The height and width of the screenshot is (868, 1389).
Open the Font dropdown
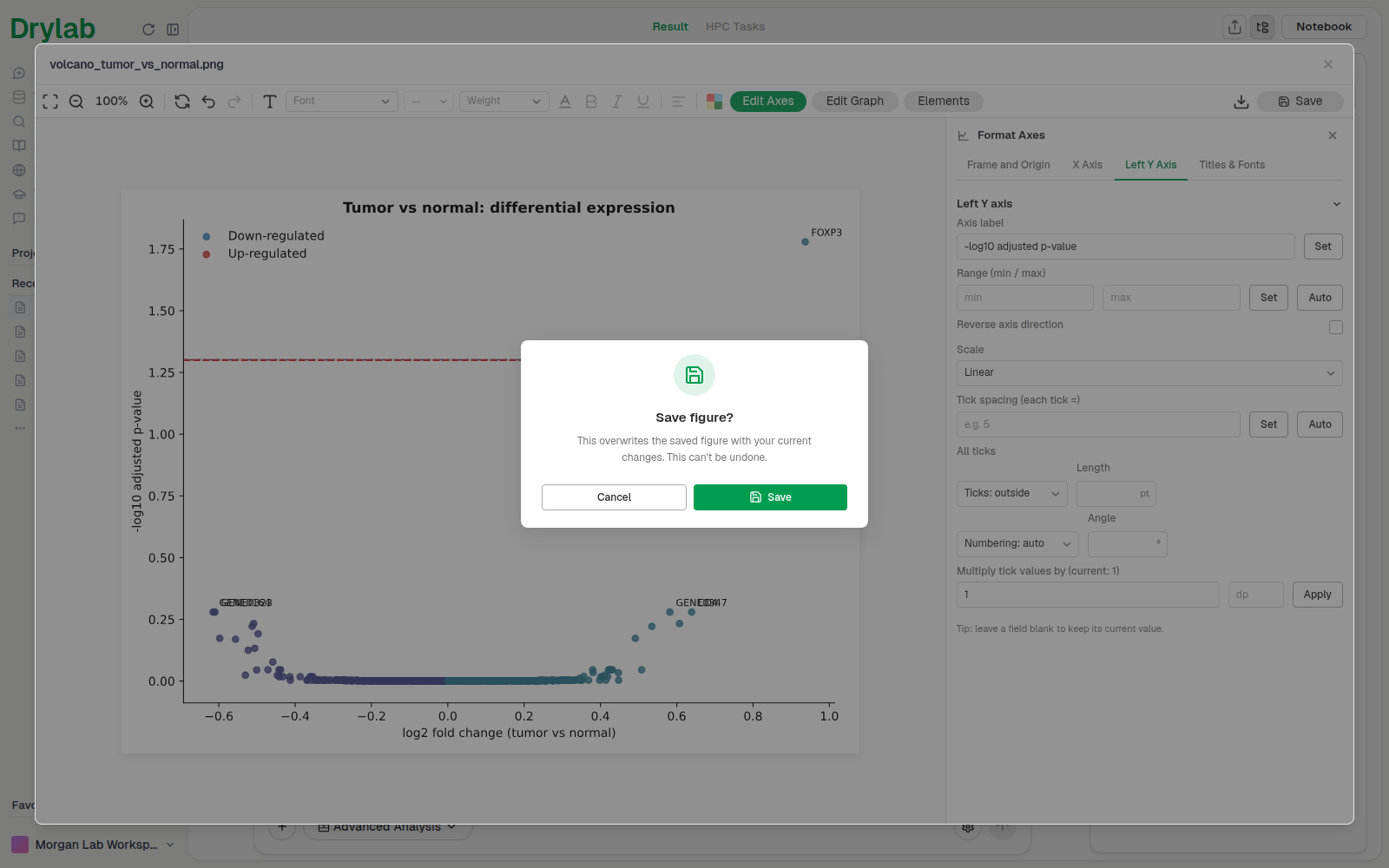(342, 102)
